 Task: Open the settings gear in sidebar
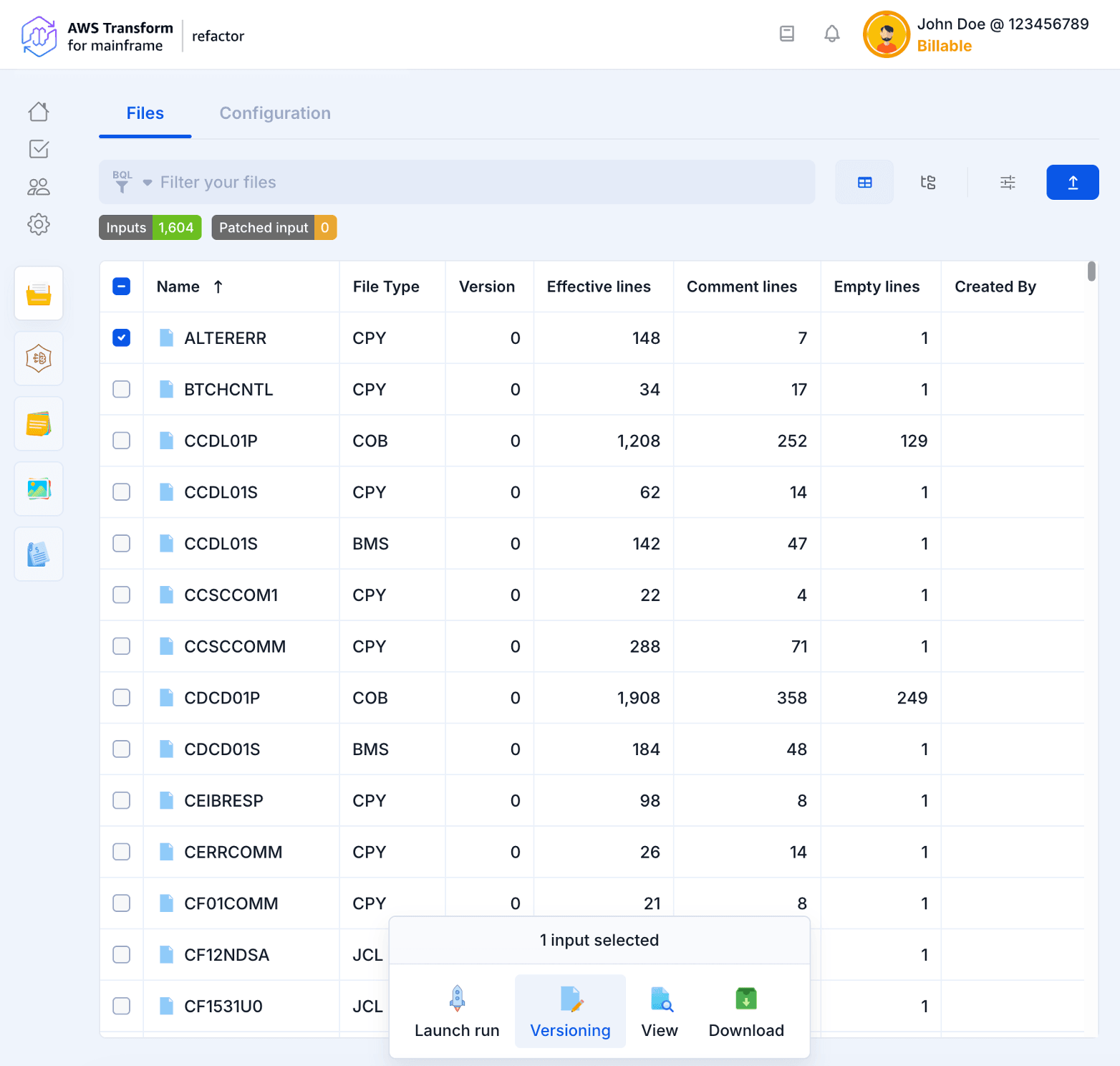pos(39,224)
